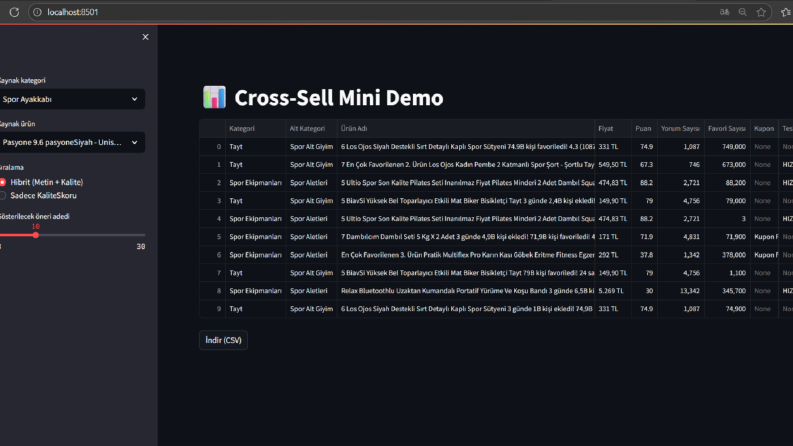The width and height of the screenshot is (793, 446).
Task: Open the zoom magnifier icon in address bar
Action: point(742,12)
